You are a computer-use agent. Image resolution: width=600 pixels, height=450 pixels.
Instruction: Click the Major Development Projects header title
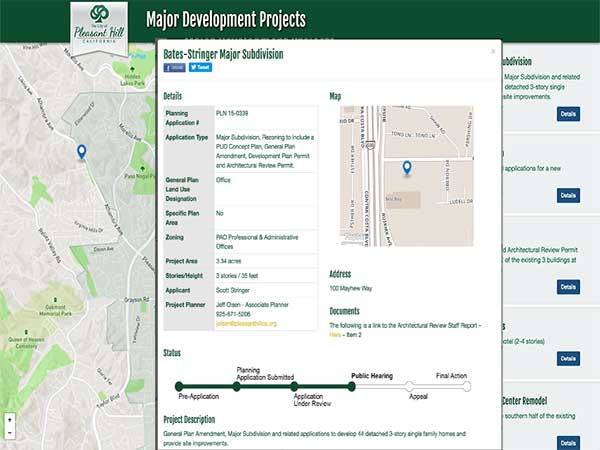tap(226, 20)
